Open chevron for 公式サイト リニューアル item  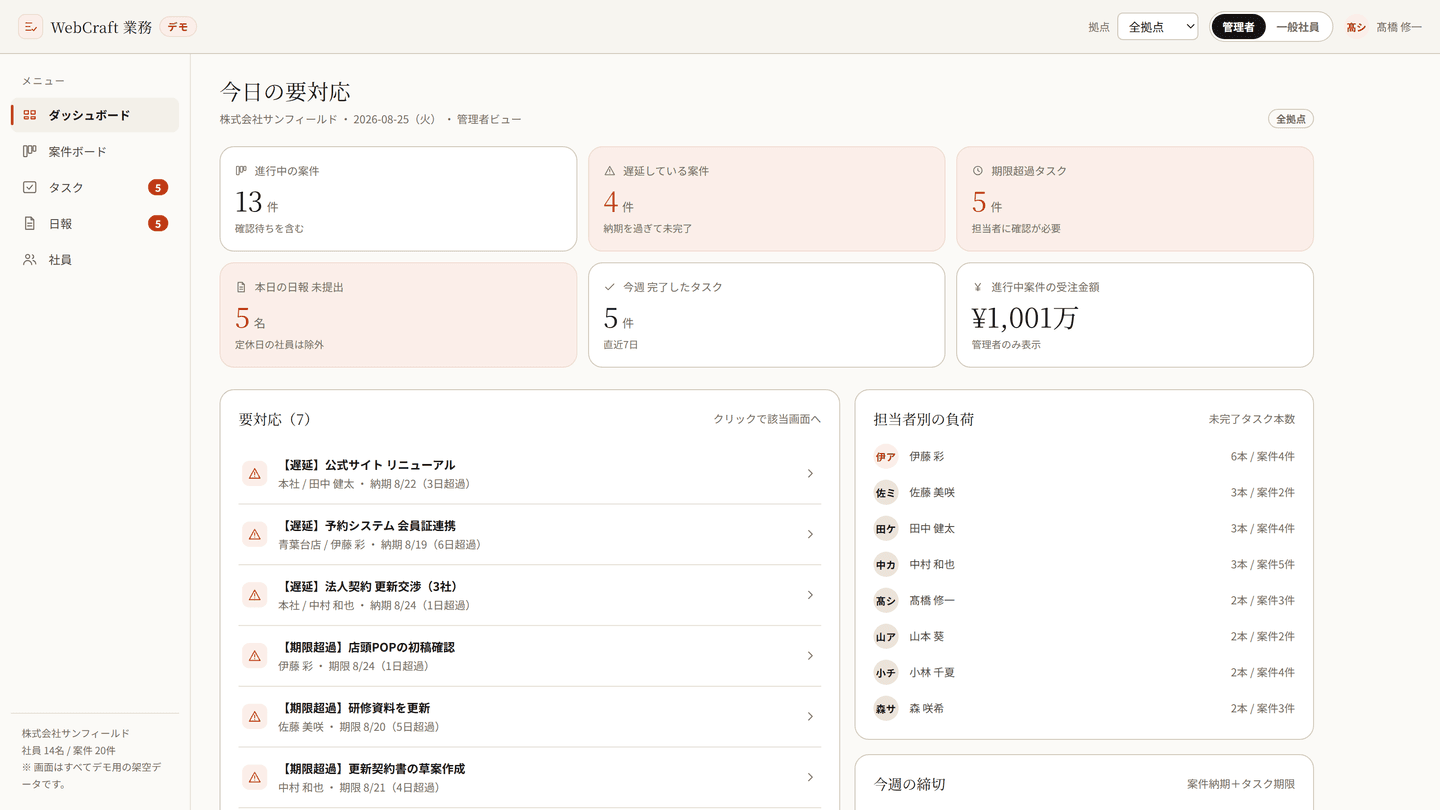coord(810,474)
